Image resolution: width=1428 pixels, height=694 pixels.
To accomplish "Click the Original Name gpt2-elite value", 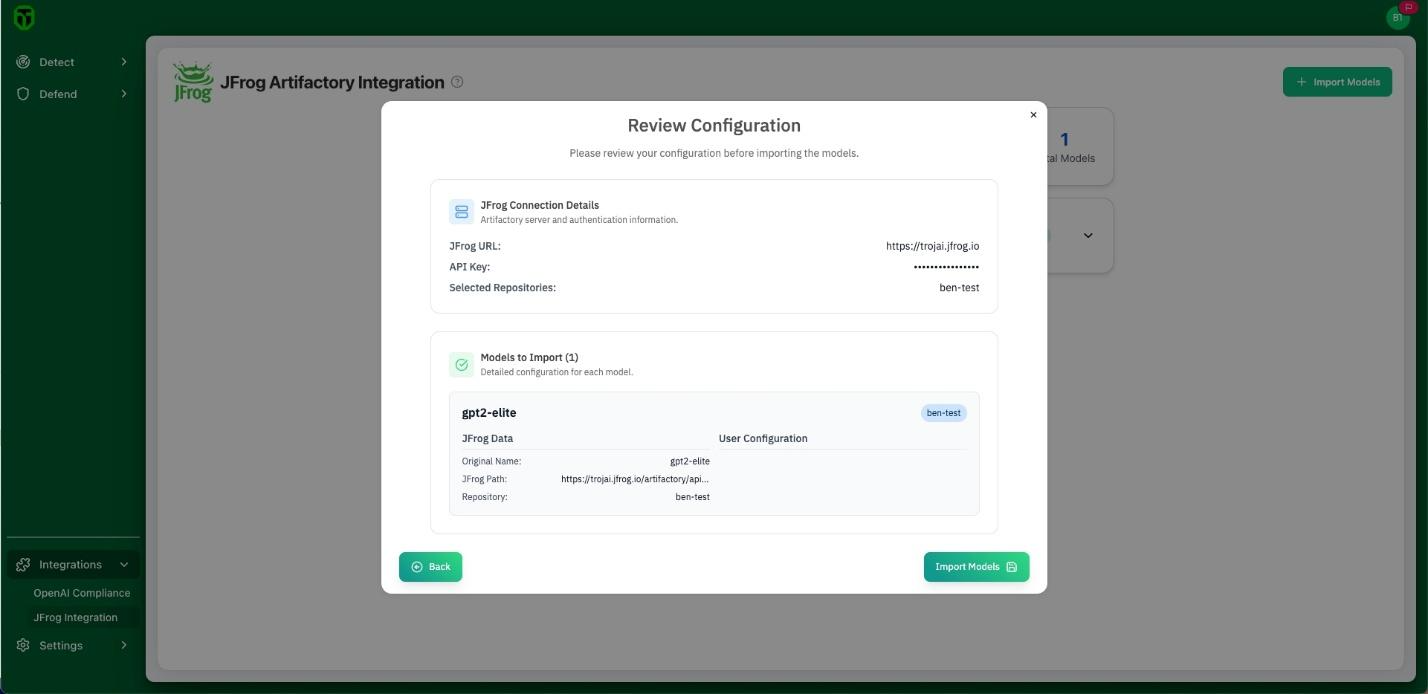I will 690,462.
